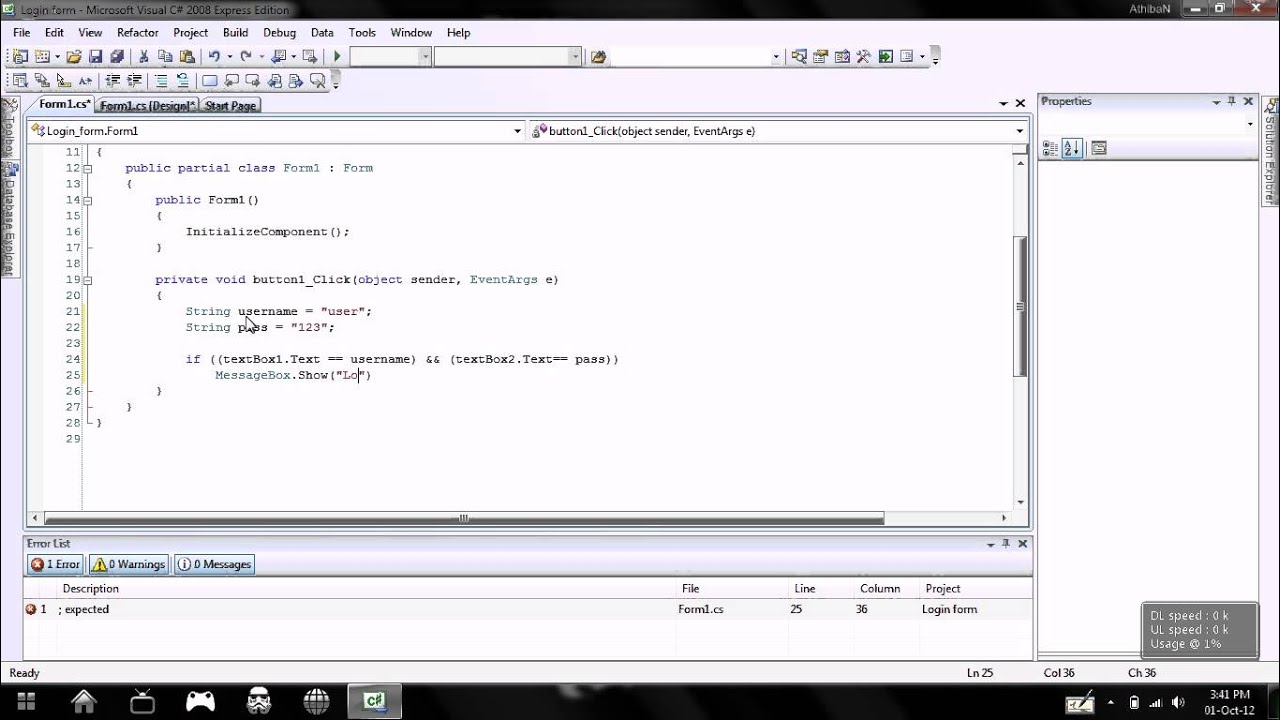This screenshot has width=1280, height=720.
Task: Undo the last edit via toolbar arrow
Action: pos(214,57)
